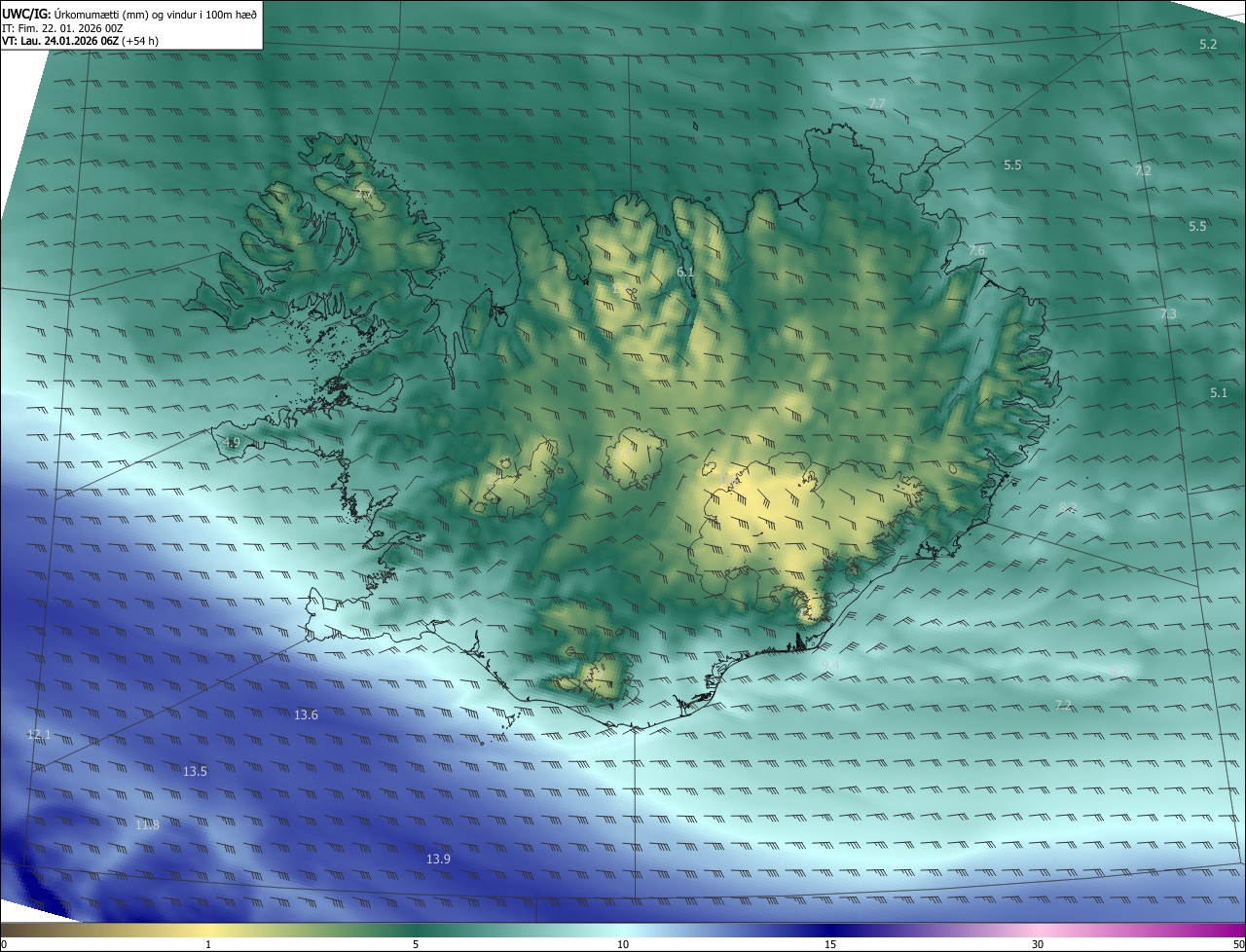Click the 7.7 value label

click(877, 103)
